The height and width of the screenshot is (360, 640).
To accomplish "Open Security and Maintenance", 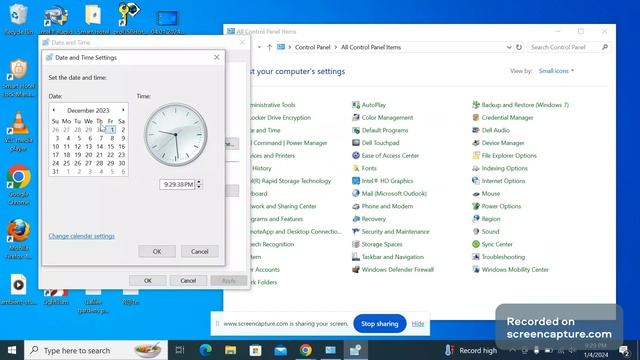I will coord(391,231).
